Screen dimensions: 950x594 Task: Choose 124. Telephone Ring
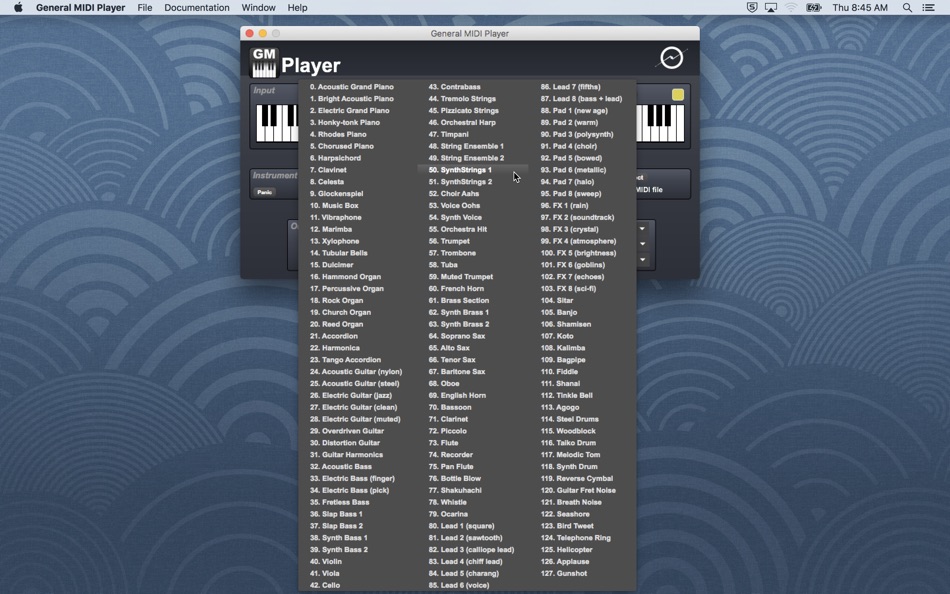pyautogui.click(x=576, y=538)
